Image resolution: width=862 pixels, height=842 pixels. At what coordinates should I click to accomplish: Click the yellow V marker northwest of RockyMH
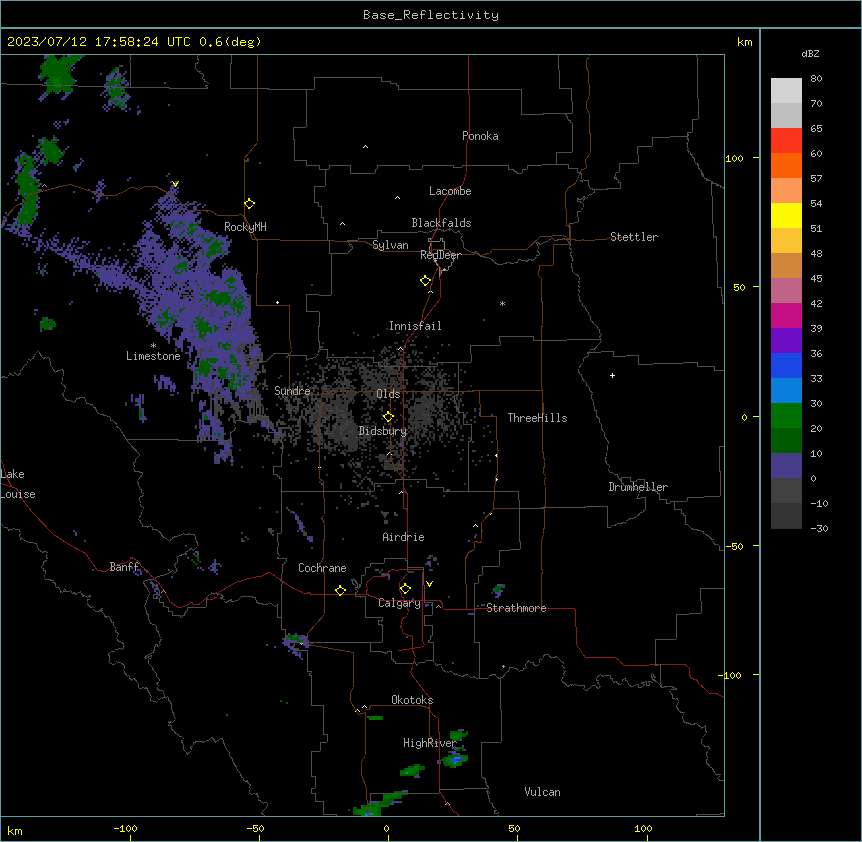[175, 184]
